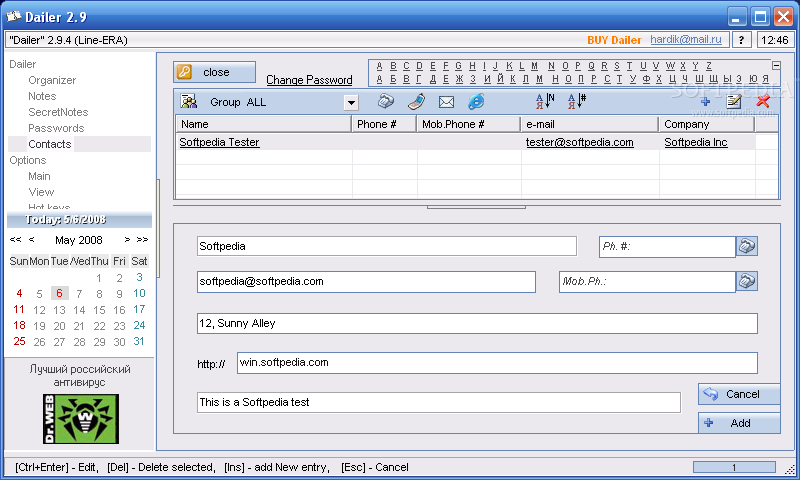
Task: Go to next year double arrow
Action: 142,239
